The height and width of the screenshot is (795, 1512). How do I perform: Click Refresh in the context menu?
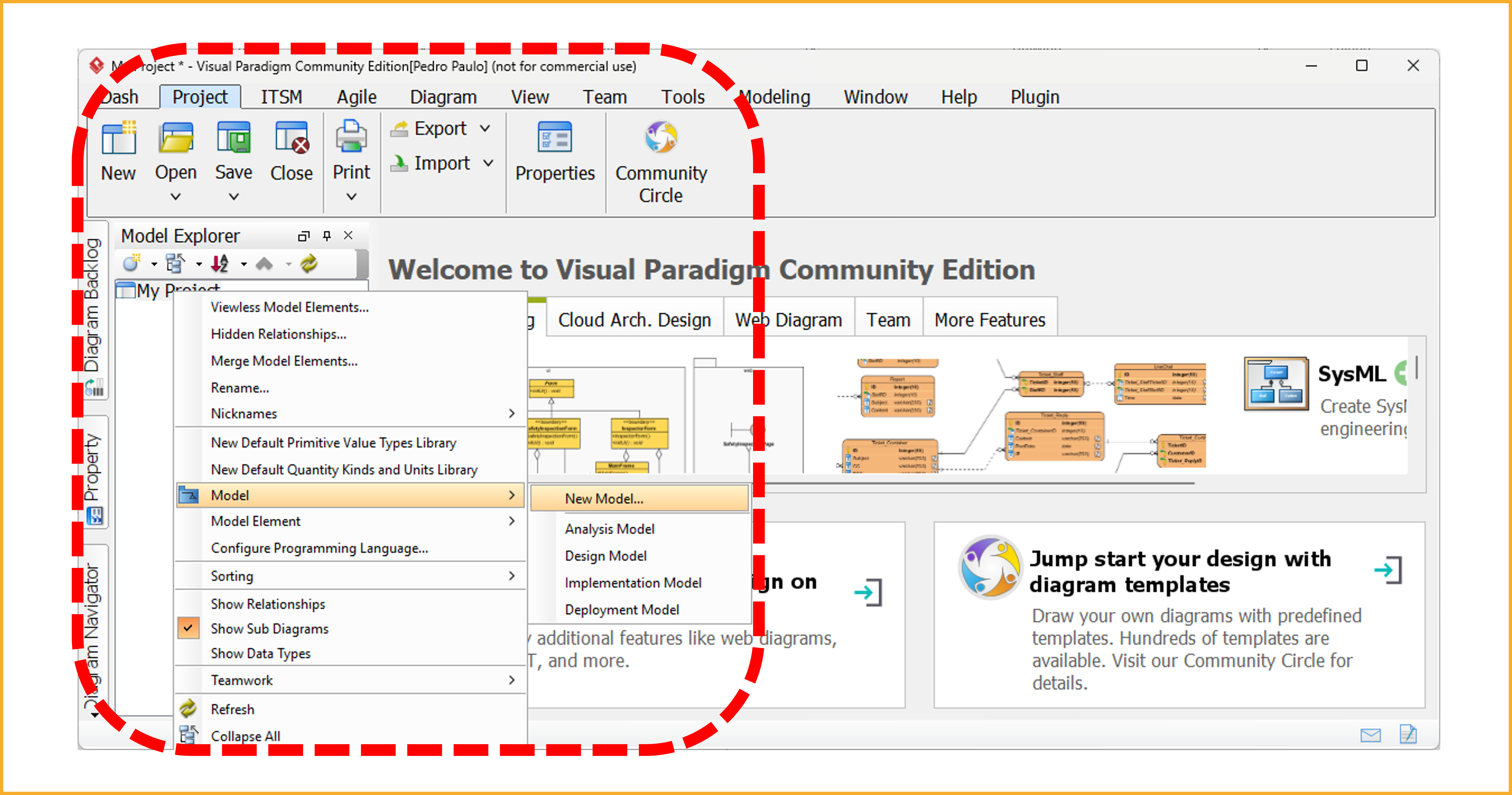350,709
